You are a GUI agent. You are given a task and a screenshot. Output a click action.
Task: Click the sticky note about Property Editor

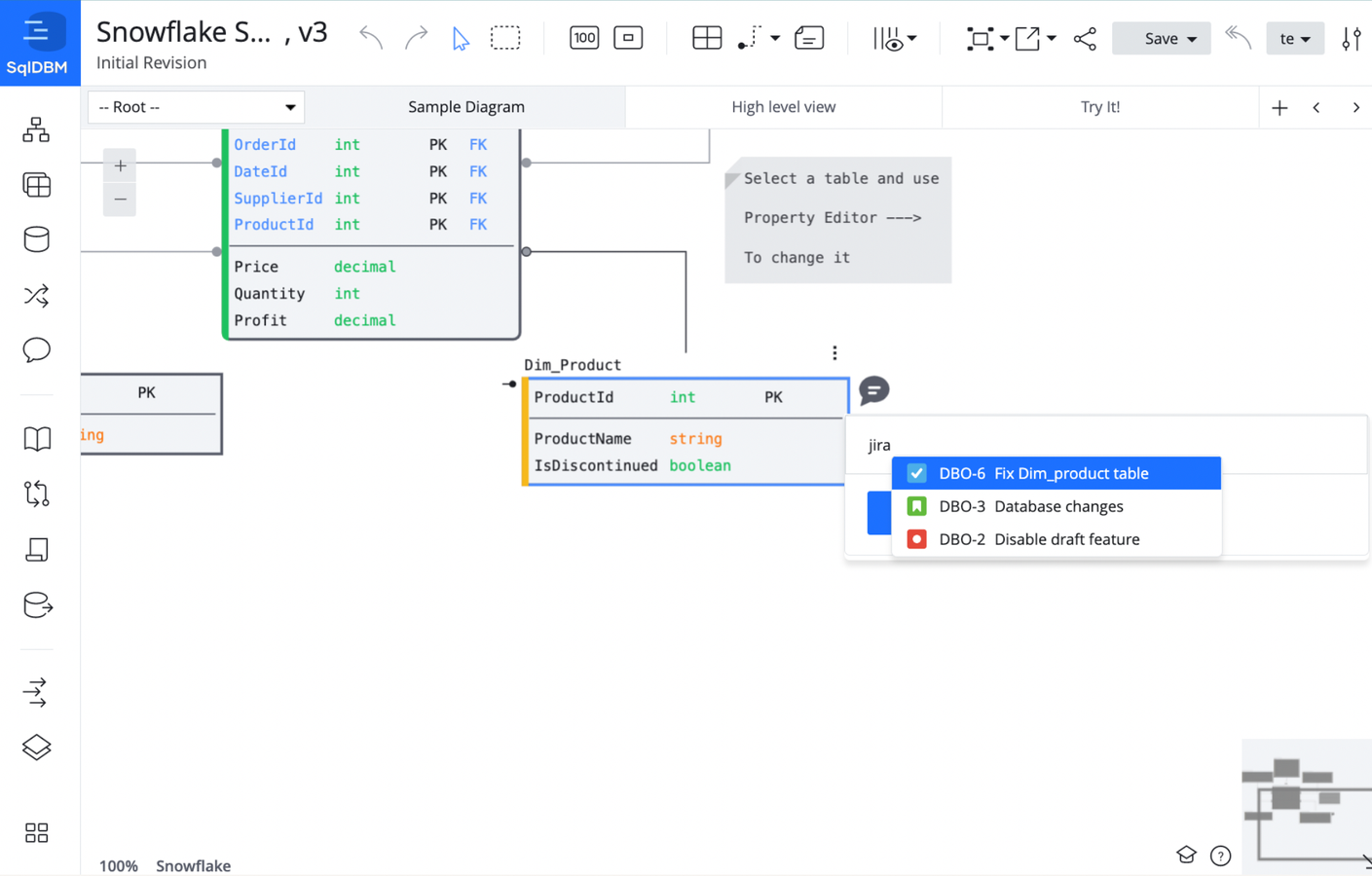tap(838, 219)
